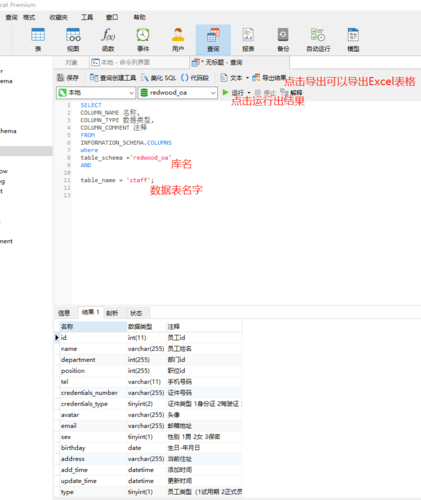Click the 名称 column header
Image resolution: width=421 pixels, height=500 pixels.
93,327
